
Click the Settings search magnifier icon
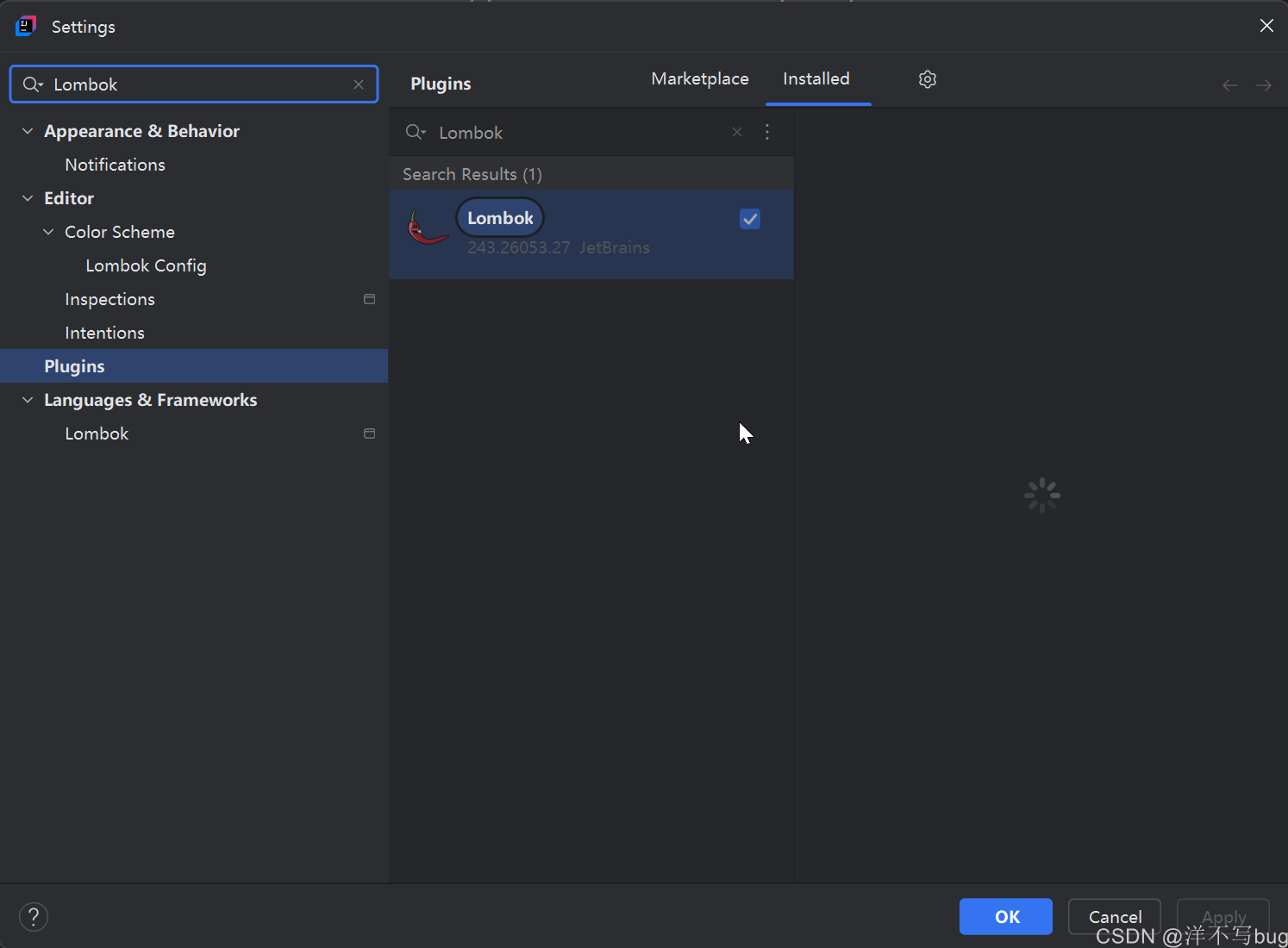pyautogui.click(x=33, y=84)
